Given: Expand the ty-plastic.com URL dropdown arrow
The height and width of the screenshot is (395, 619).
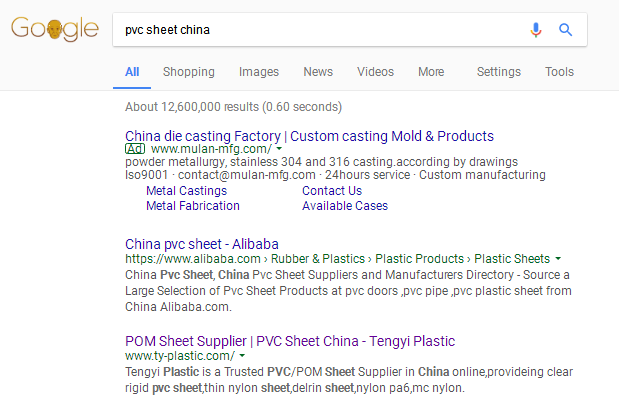Looking at the screenshot, I should pos(242,356).
